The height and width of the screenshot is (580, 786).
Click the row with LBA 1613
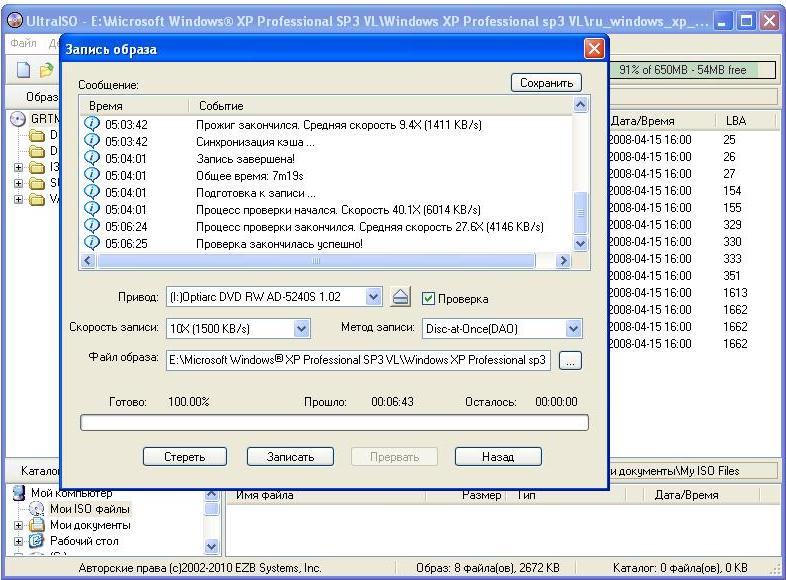point(694,293)
